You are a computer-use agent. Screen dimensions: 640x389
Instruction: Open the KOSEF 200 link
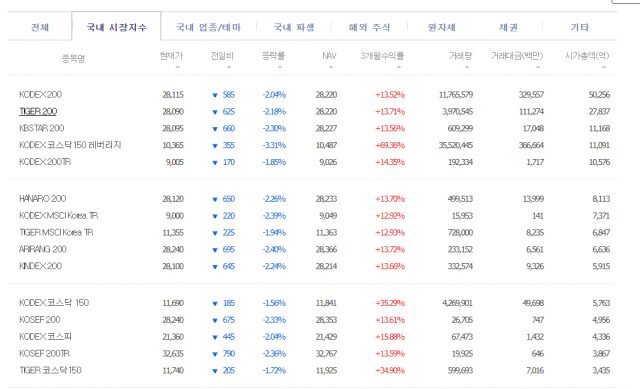(x=40, y=320)
